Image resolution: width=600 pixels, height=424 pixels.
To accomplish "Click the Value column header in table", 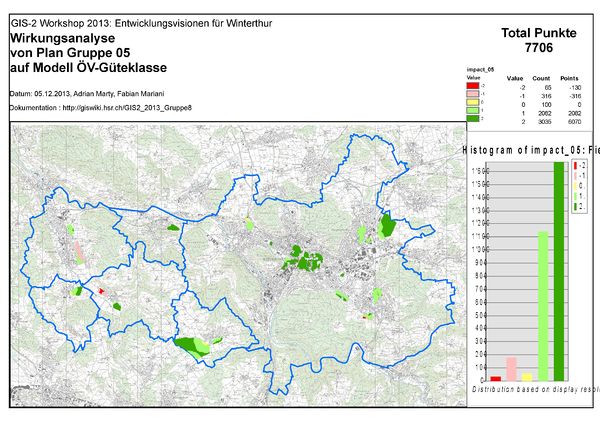I will [515, 77].
